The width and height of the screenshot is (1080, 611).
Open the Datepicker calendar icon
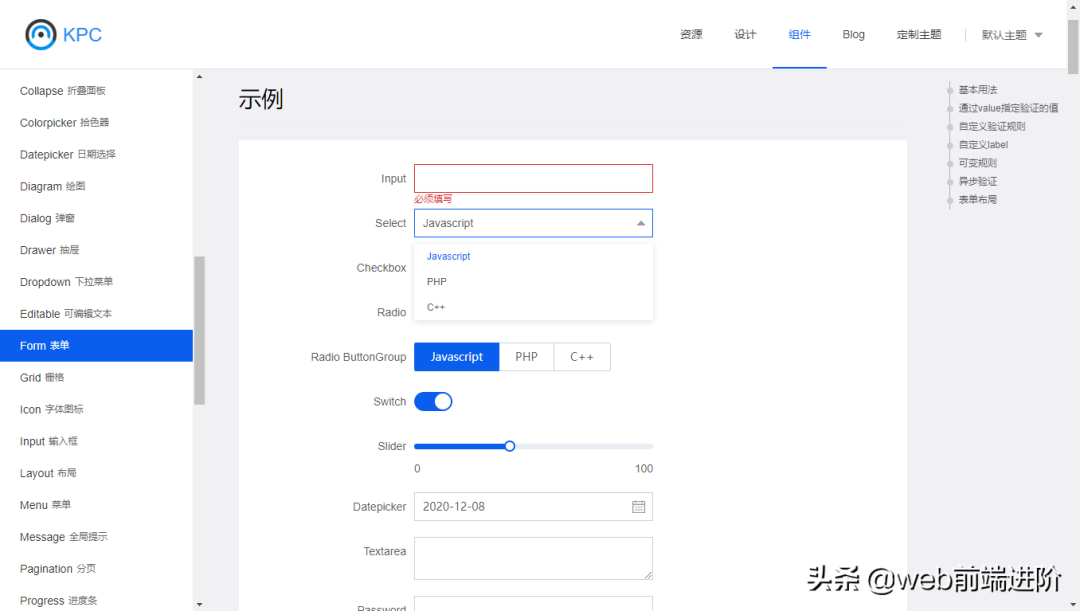[638, 507]
